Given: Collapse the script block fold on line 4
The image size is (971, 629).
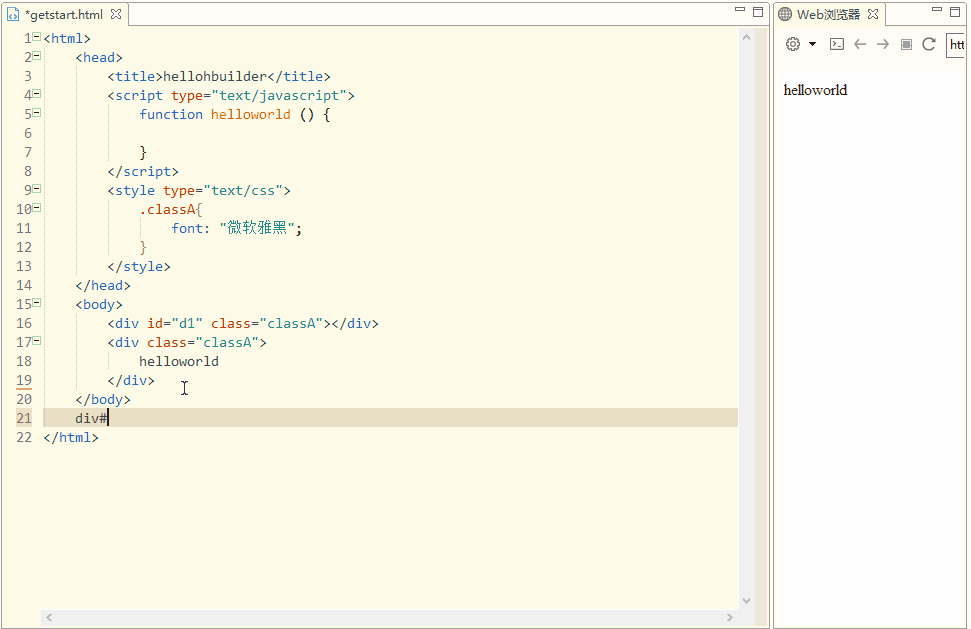Looking at the screenshot, I should coord(35,93).
